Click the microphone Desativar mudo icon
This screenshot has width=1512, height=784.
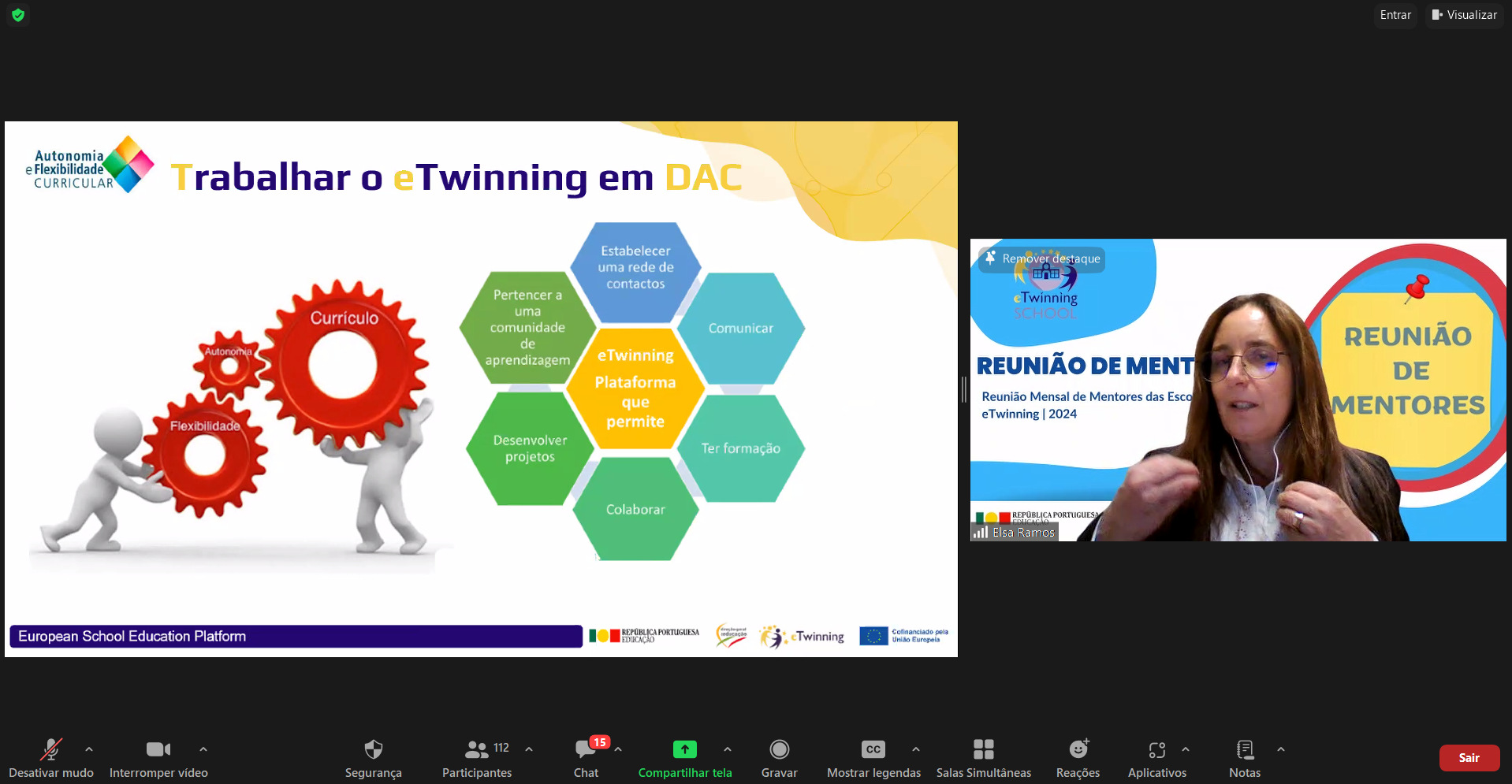(51, 749)
